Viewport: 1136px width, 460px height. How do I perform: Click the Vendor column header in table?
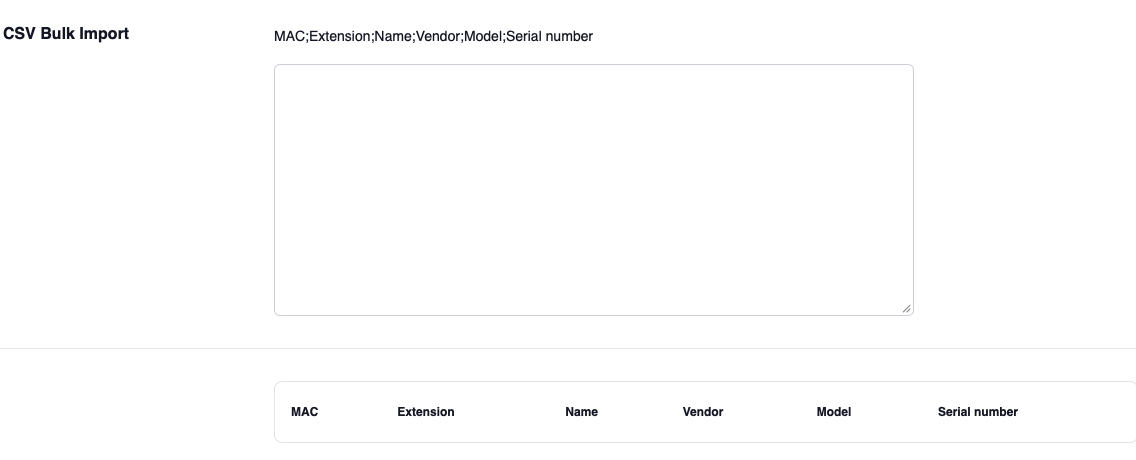coord(702,412)
